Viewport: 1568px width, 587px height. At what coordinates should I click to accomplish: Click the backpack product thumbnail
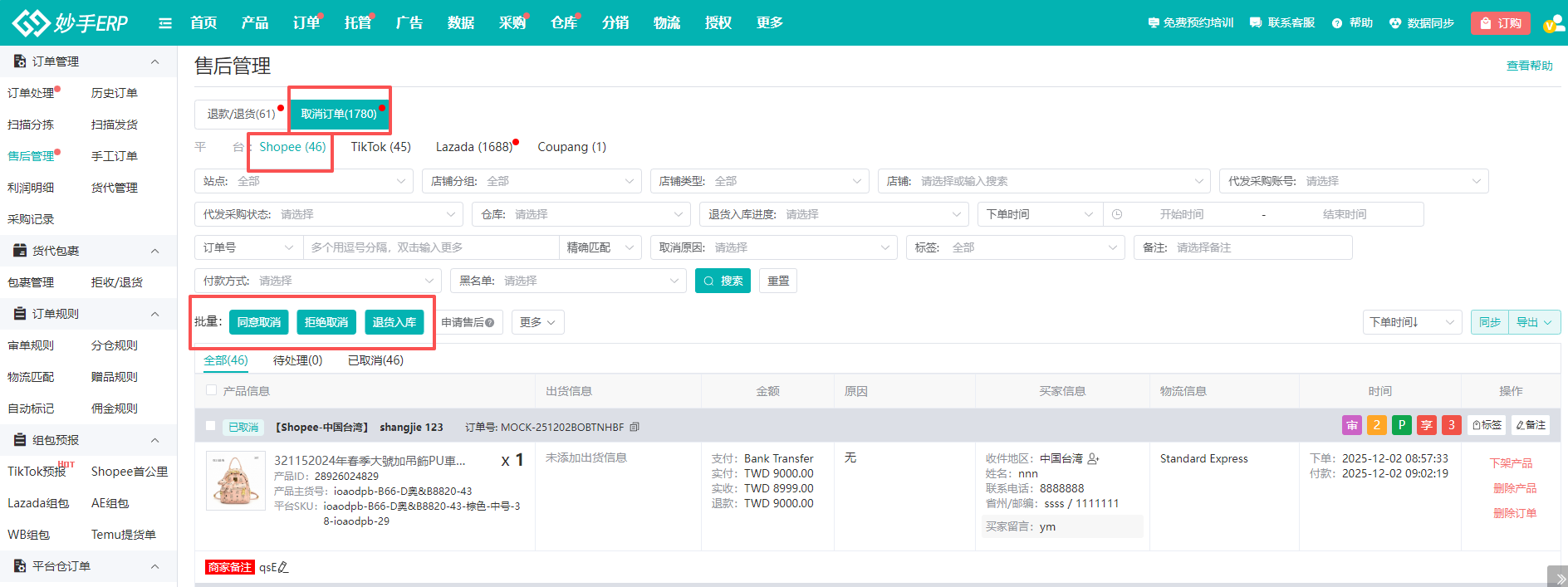pos(236,481)
